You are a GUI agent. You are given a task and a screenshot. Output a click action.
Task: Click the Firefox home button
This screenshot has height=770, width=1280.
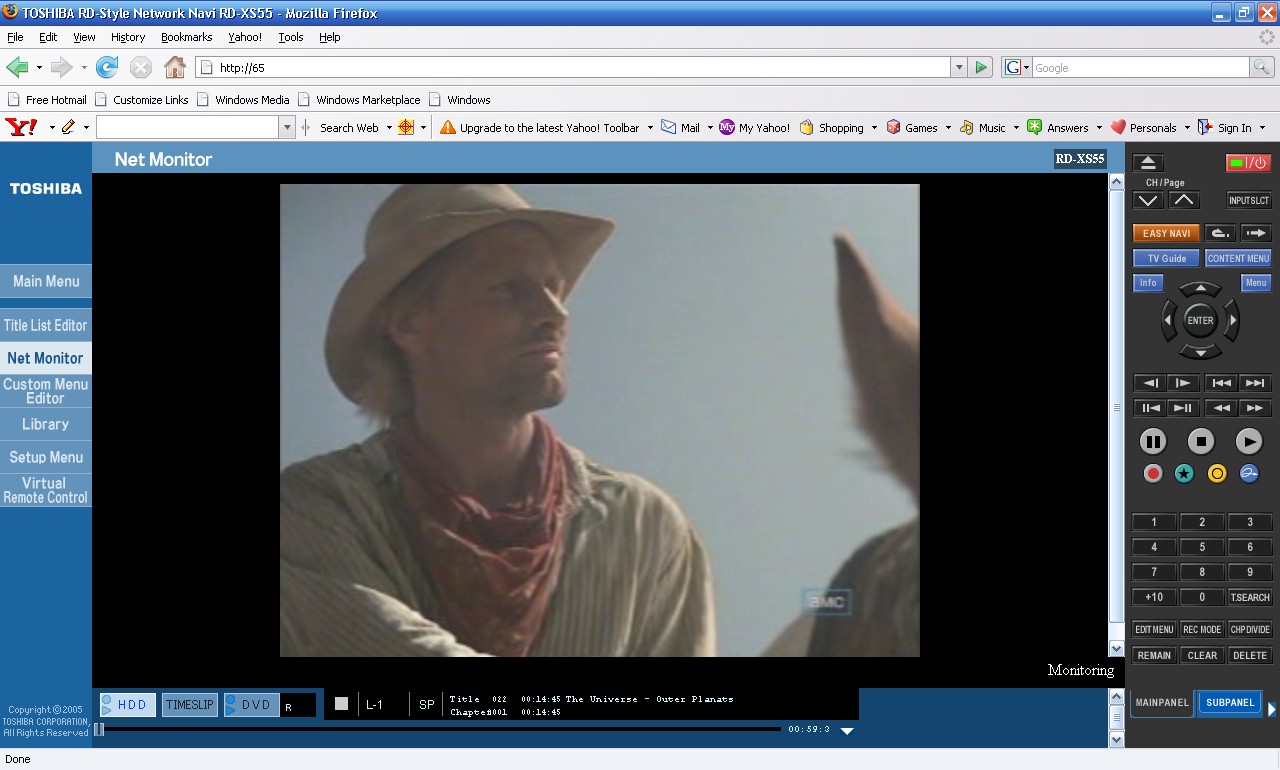pyautogui.click(x=175, y=67)
